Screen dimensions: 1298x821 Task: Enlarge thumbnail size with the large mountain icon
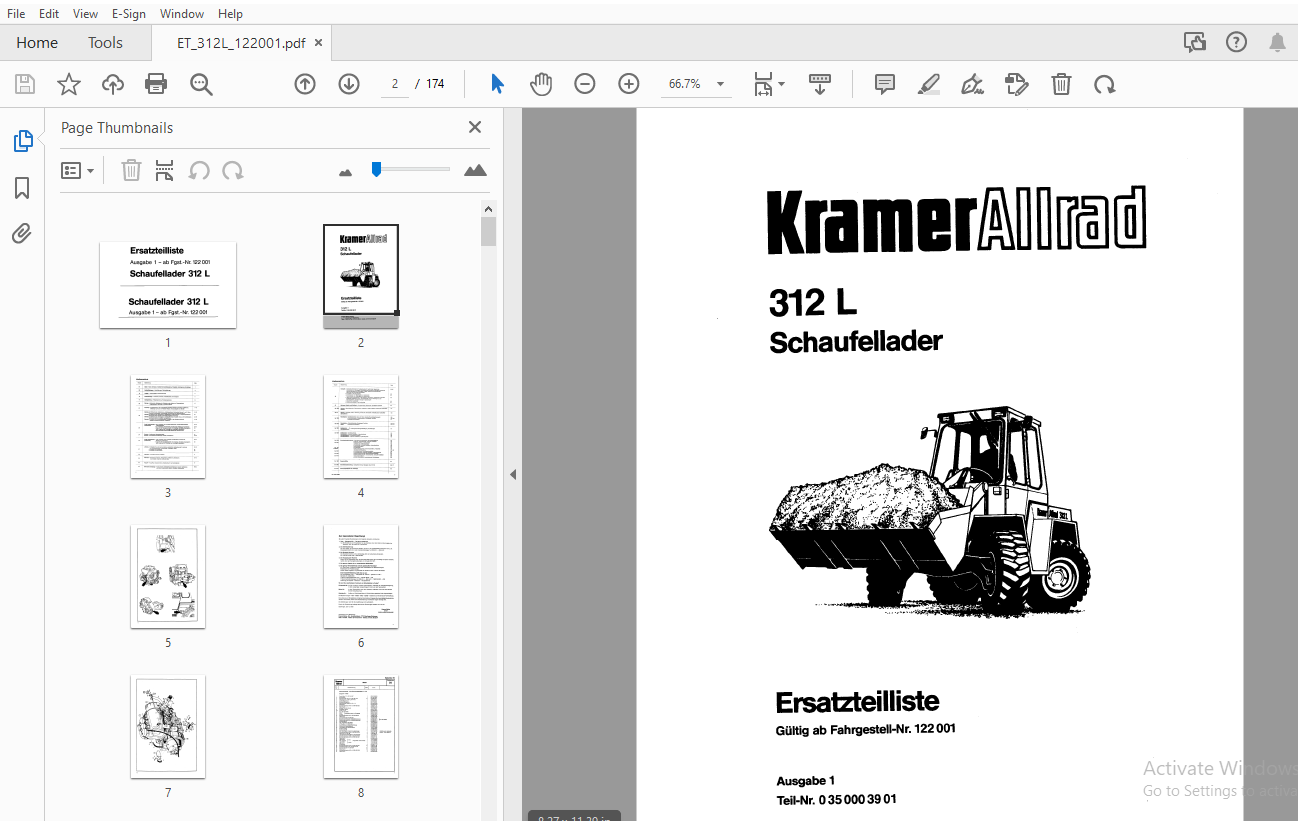(x=476, y=170)
